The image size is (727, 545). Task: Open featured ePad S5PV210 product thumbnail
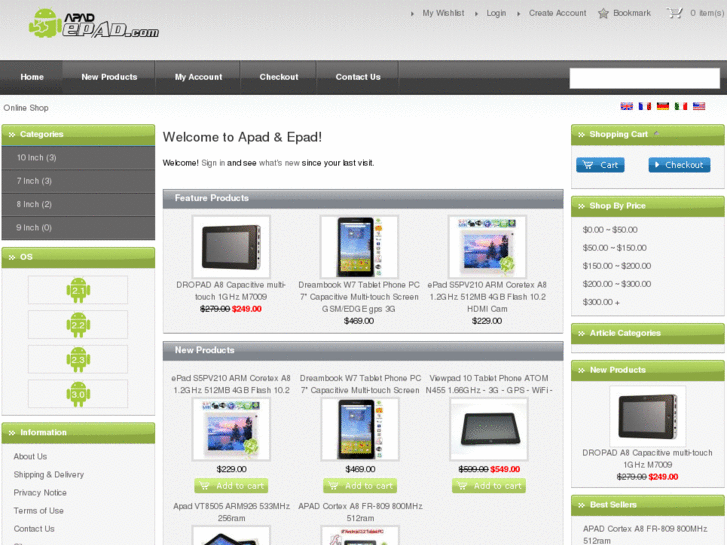coord(487,247)
